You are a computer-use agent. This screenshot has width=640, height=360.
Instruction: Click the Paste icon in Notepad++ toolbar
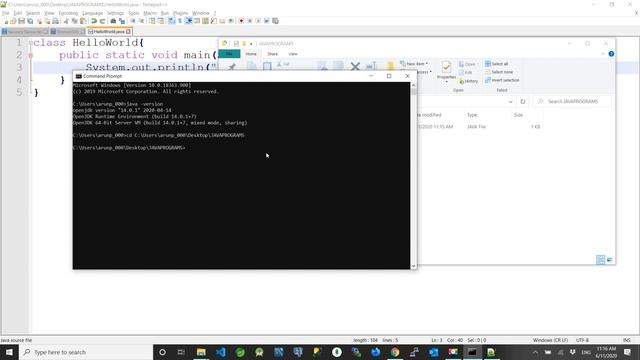coord(83,21)
